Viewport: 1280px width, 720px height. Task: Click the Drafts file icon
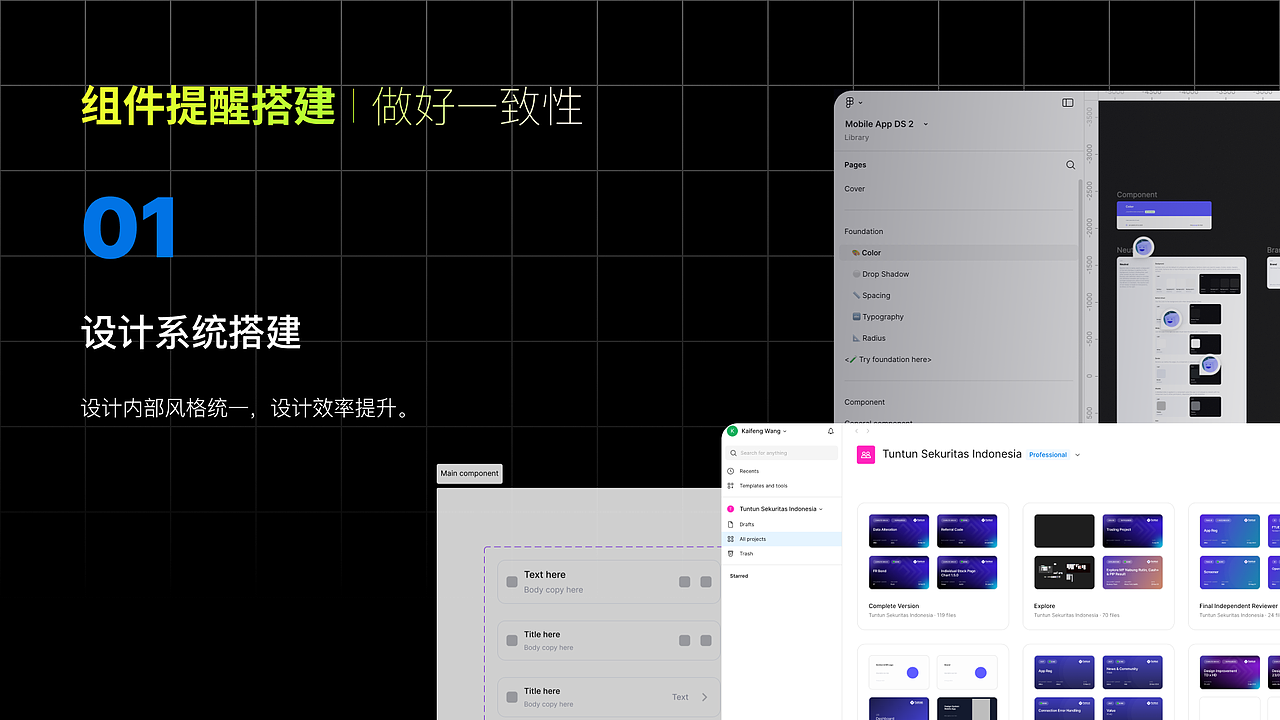(x=731, y=524)
